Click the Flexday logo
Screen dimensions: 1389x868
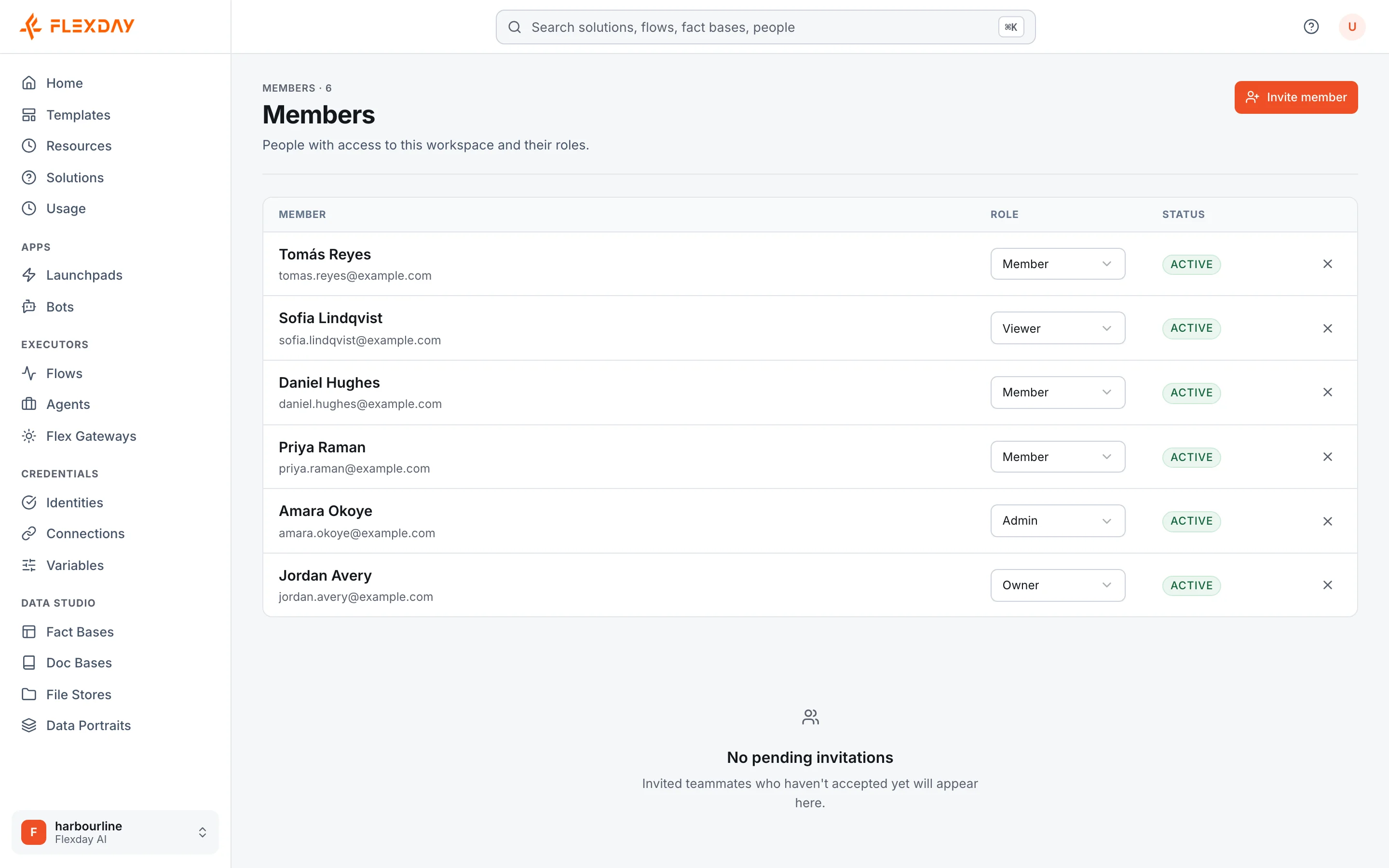click(x=77, y=27)
